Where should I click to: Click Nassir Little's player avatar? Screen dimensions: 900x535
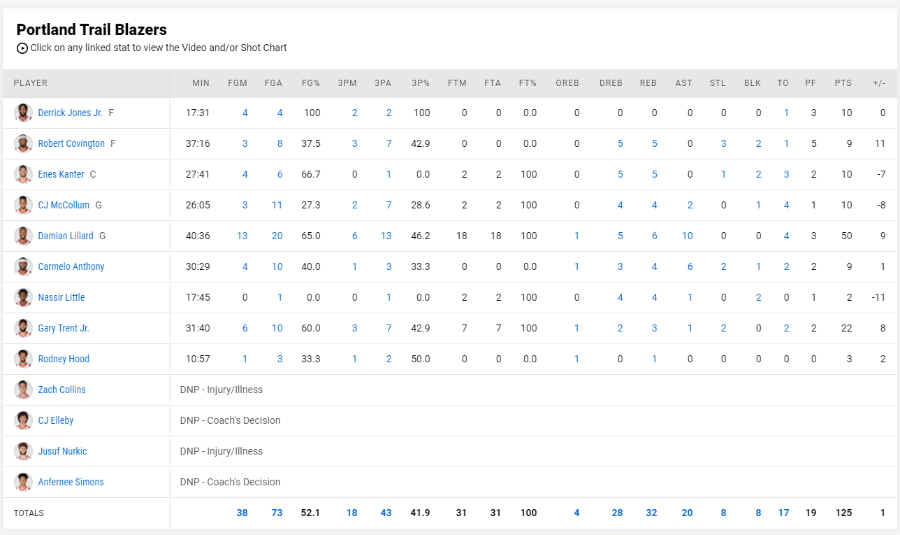[23, 297]
